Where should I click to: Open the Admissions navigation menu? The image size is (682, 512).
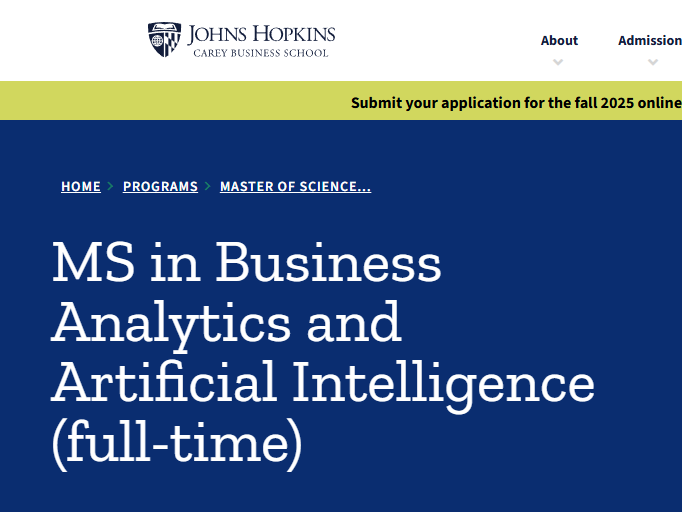tap(650, 40)
